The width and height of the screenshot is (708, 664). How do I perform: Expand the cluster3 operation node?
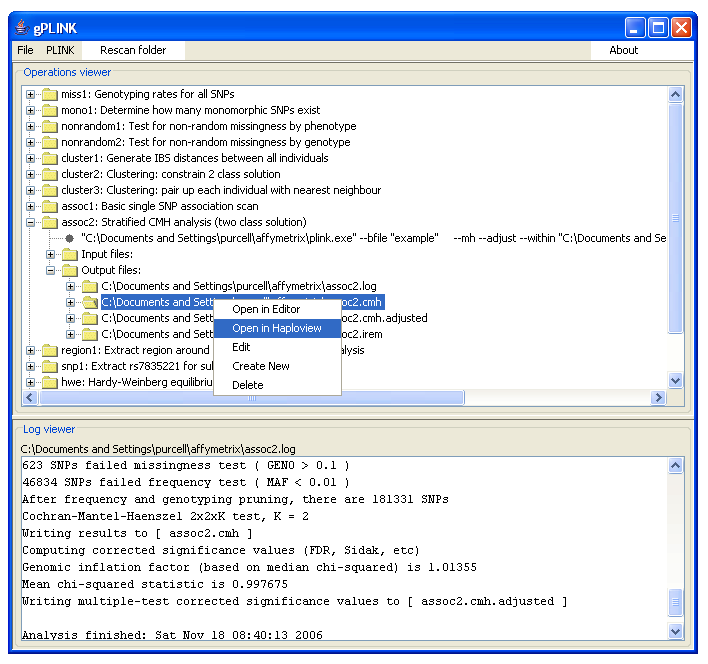(x=30, y=190)
